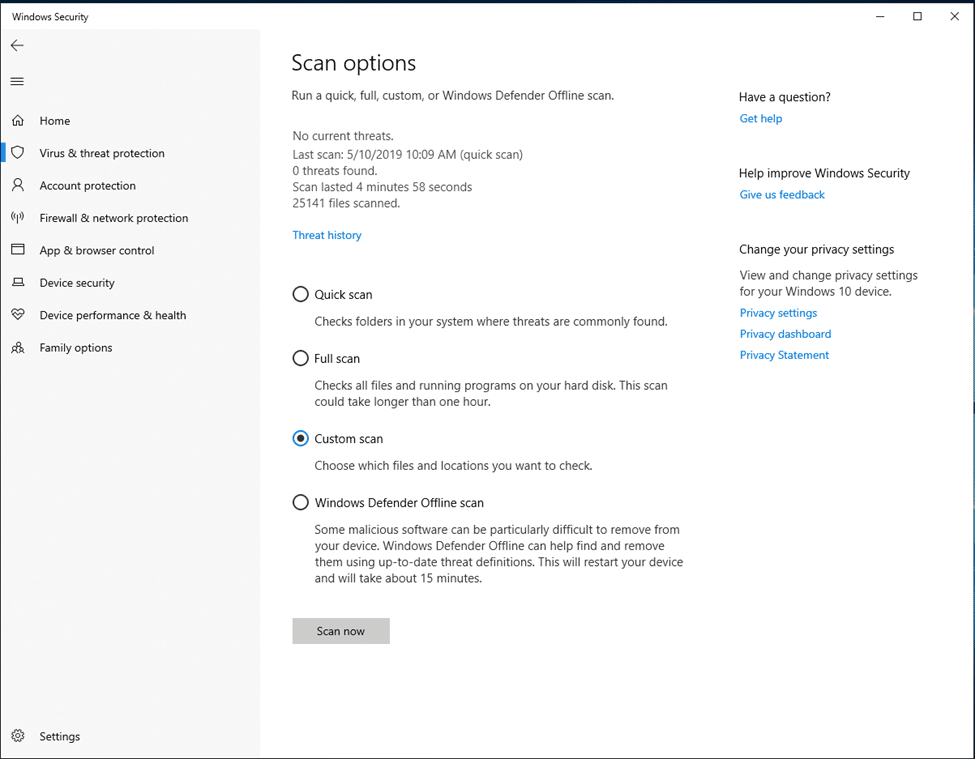Image resolution: width=975 pixels, height=759 pixels.
Task: Open Settings gear at bottom of sidebar
Action: click(18, 736)
